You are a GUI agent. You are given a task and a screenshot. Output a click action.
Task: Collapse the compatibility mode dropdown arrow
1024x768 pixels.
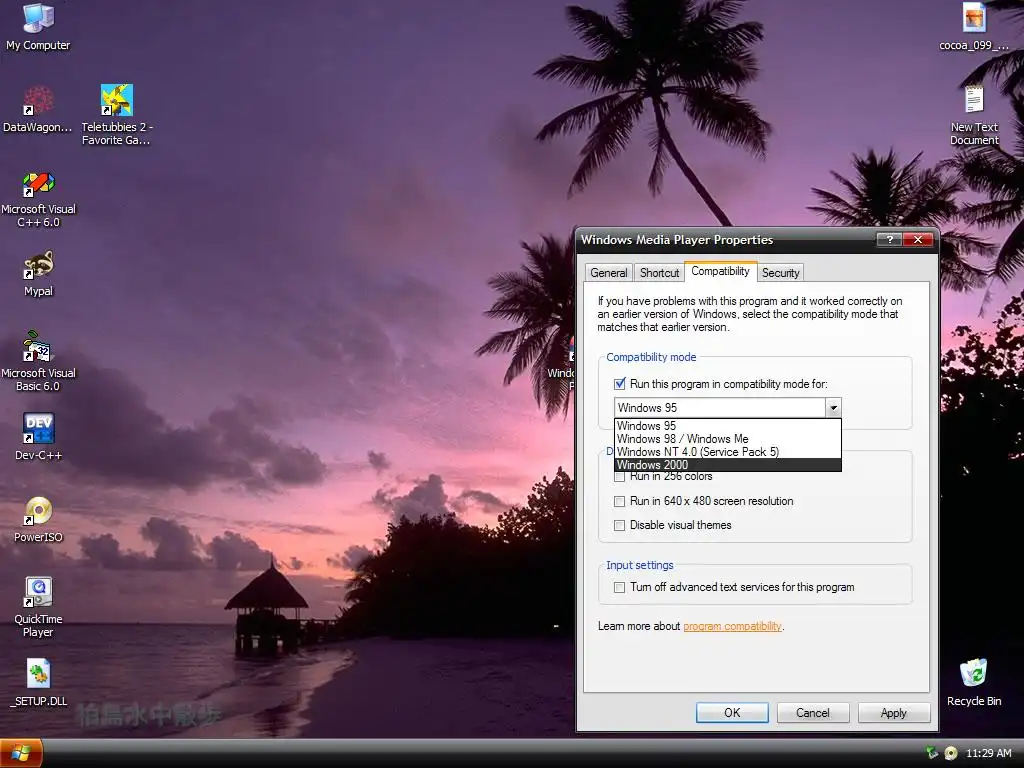[833, 408]
